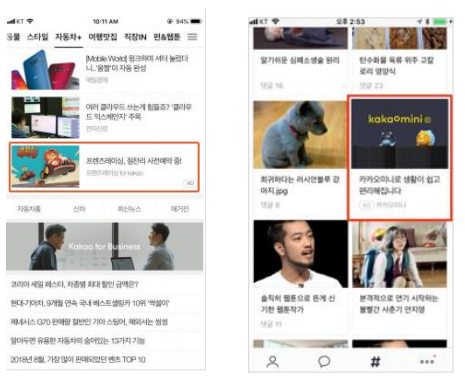Switch to the 스타일 tab
465x379 pixels.
pos(38,37)
